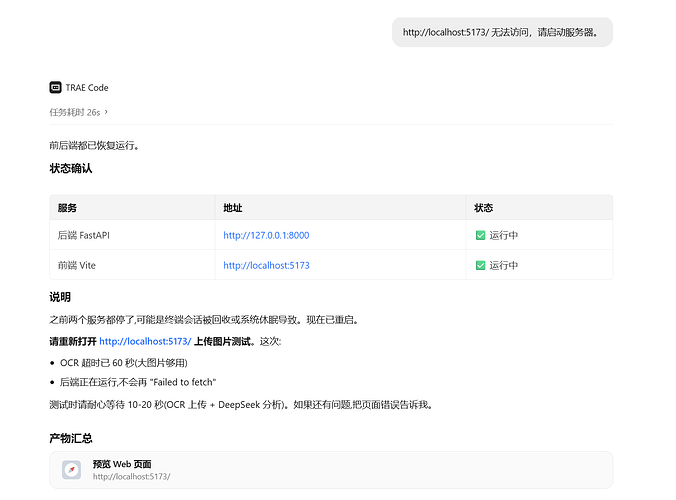Image resolution: width=676 pixels, height=500 pixels.
Task: Click the TRAE Code logo icon
Action: point(55,88)
